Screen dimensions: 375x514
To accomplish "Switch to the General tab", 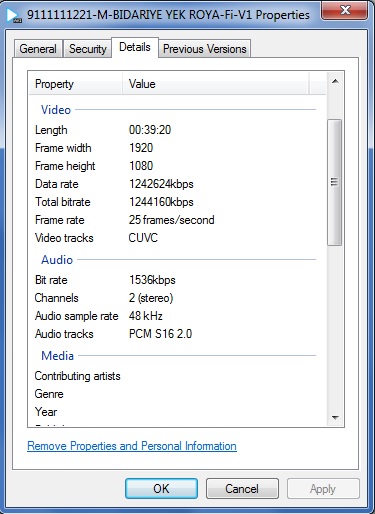I will [38, 49].
